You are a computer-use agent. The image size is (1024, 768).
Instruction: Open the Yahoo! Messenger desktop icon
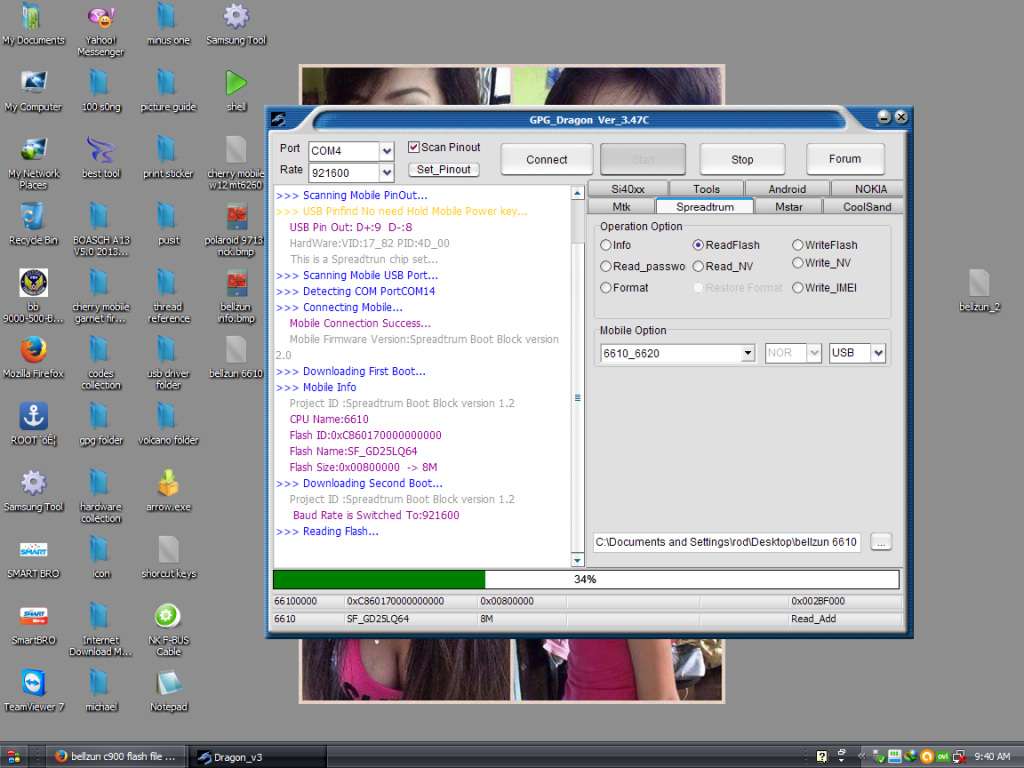99,18
